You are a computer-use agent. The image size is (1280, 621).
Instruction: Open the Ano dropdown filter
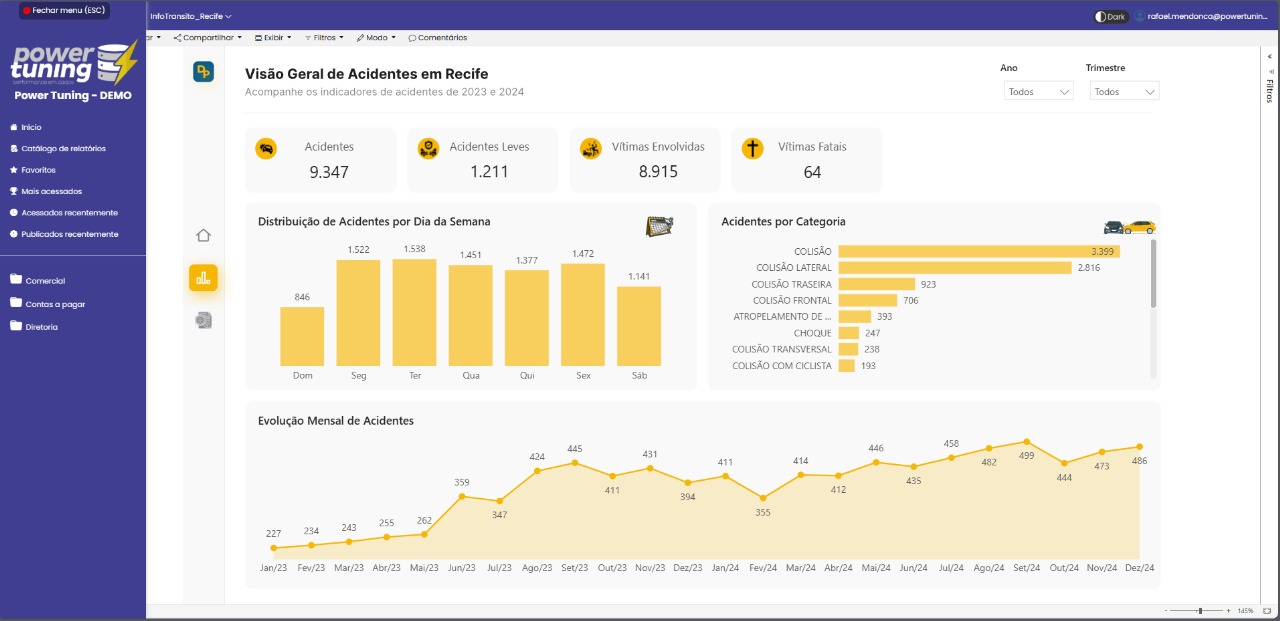(x=1037, y=91)
